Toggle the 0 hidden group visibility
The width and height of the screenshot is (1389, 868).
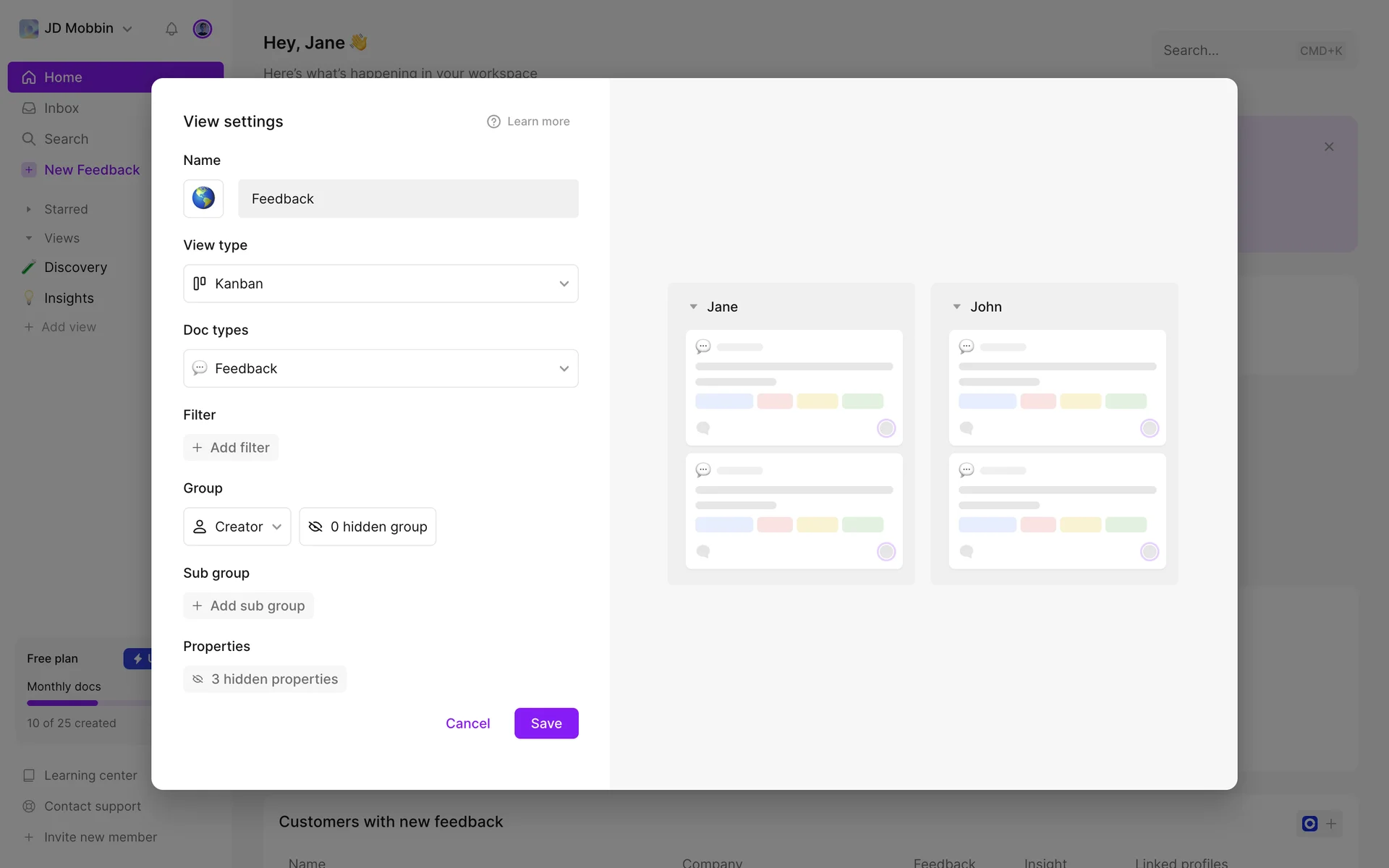(x=368, y=527)
